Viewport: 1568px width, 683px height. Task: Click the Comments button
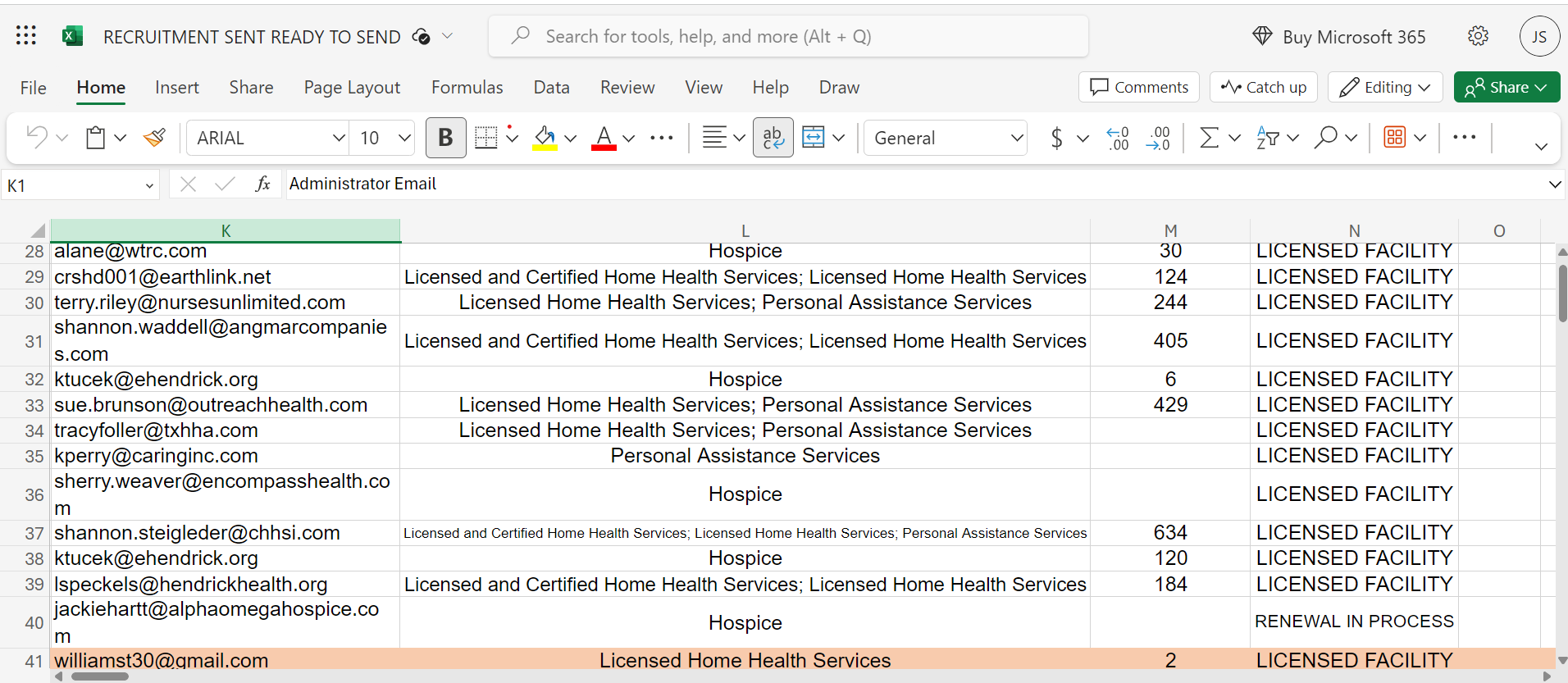pyautogui.click(x=1138, y=87)
